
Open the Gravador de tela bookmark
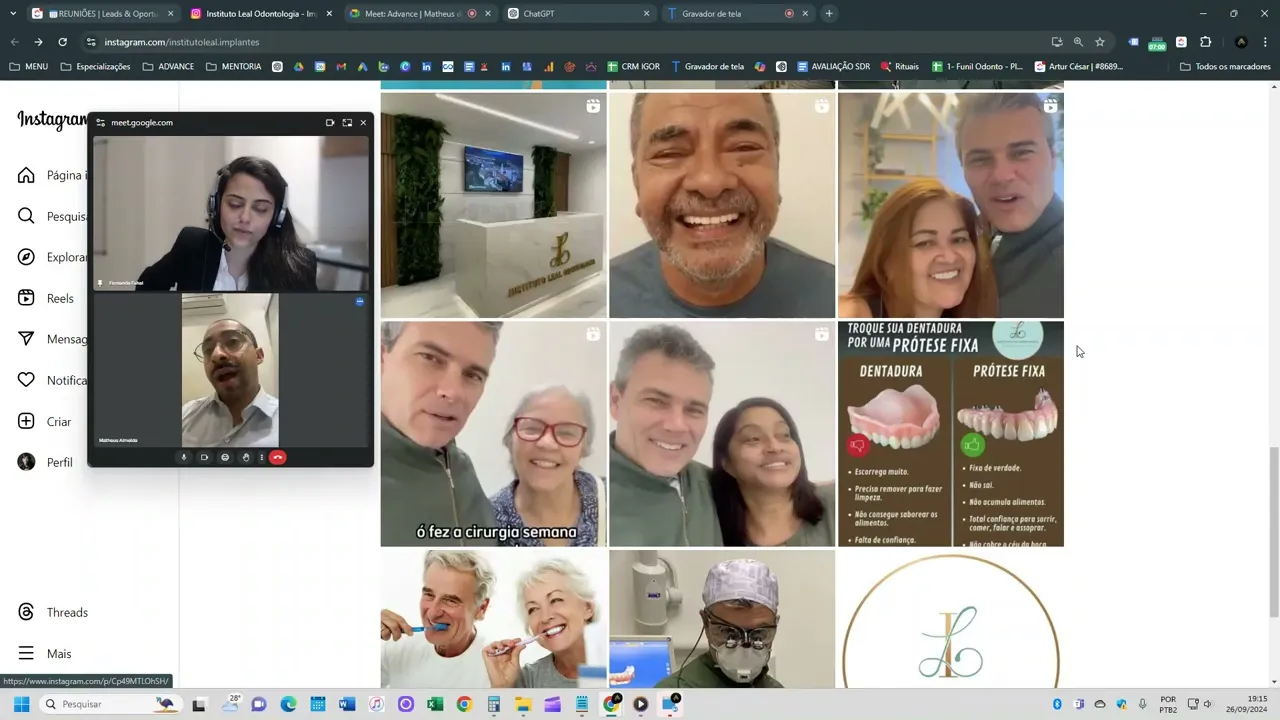tap(708, 67)
